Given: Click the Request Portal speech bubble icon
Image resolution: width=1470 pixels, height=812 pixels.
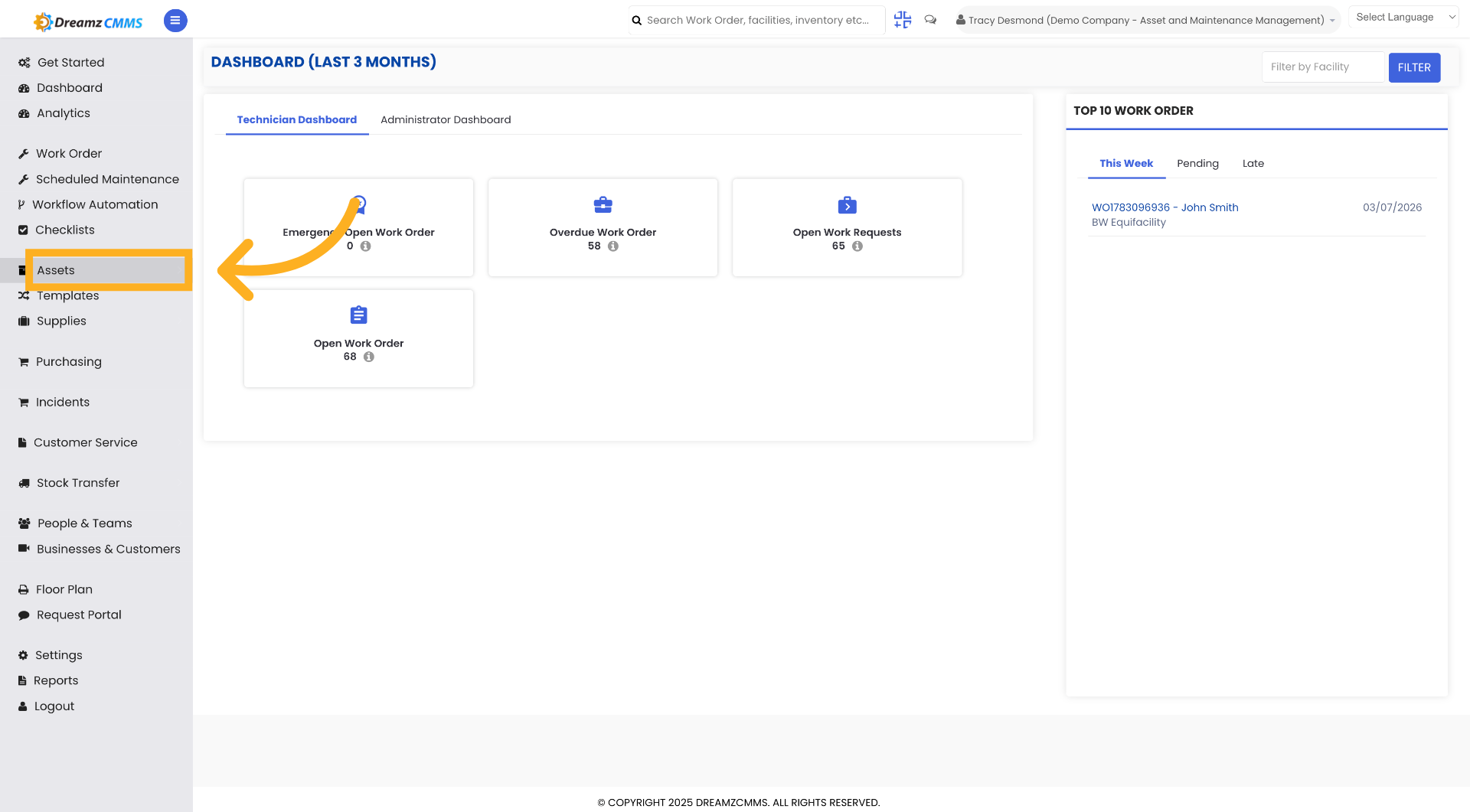Looking at the screenshot, I should [x=24, y=615].
